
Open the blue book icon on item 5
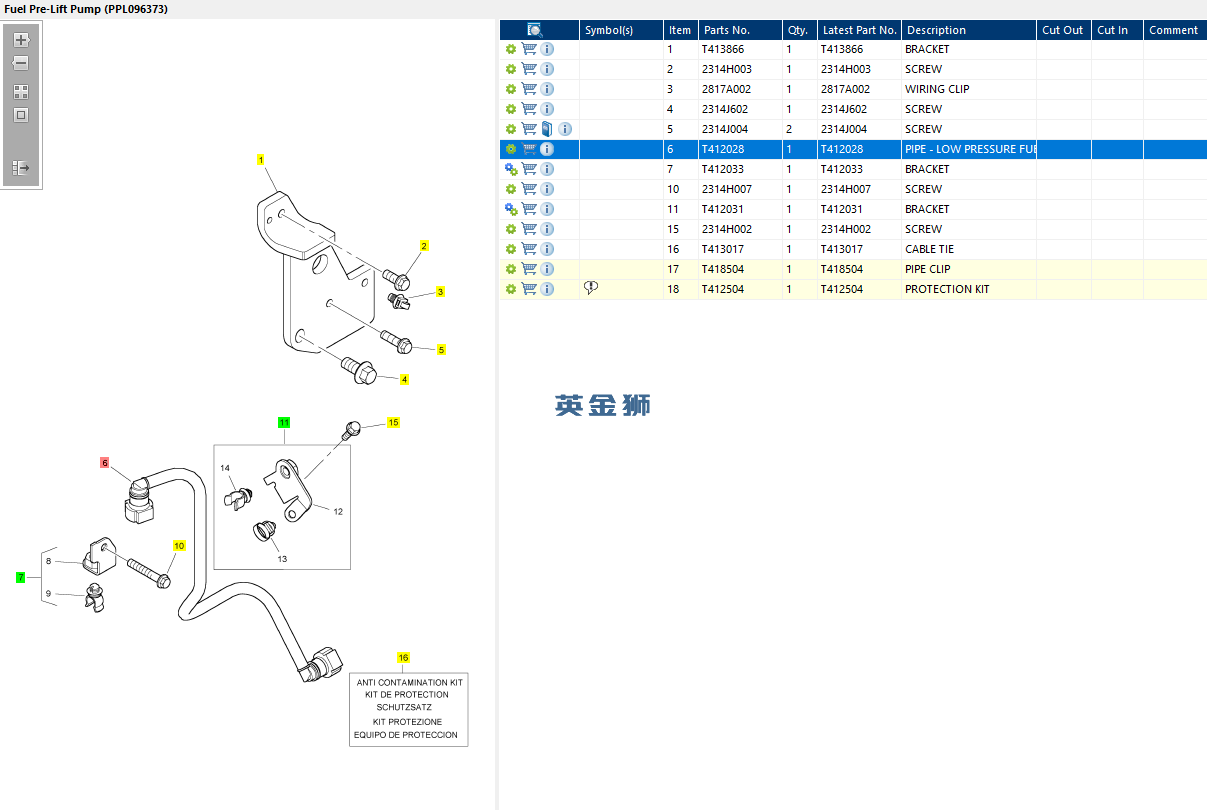(547, 129)
